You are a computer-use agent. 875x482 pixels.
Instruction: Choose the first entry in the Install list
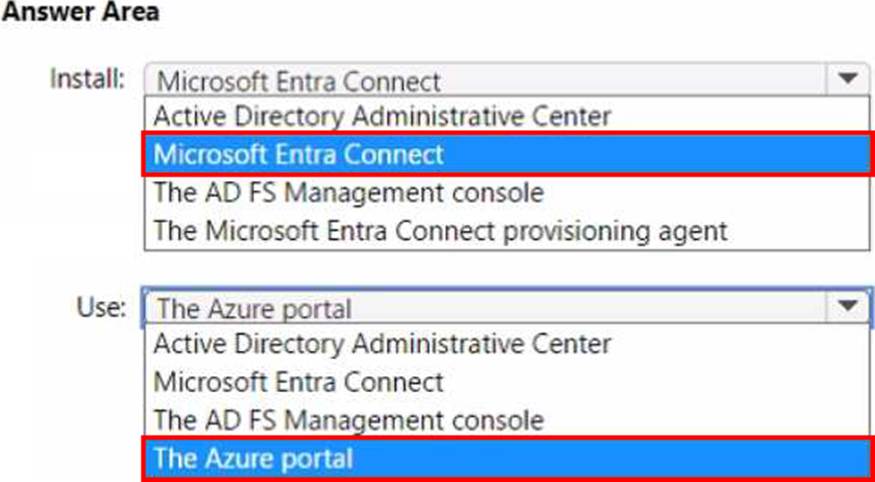click(x=382, y=116)
